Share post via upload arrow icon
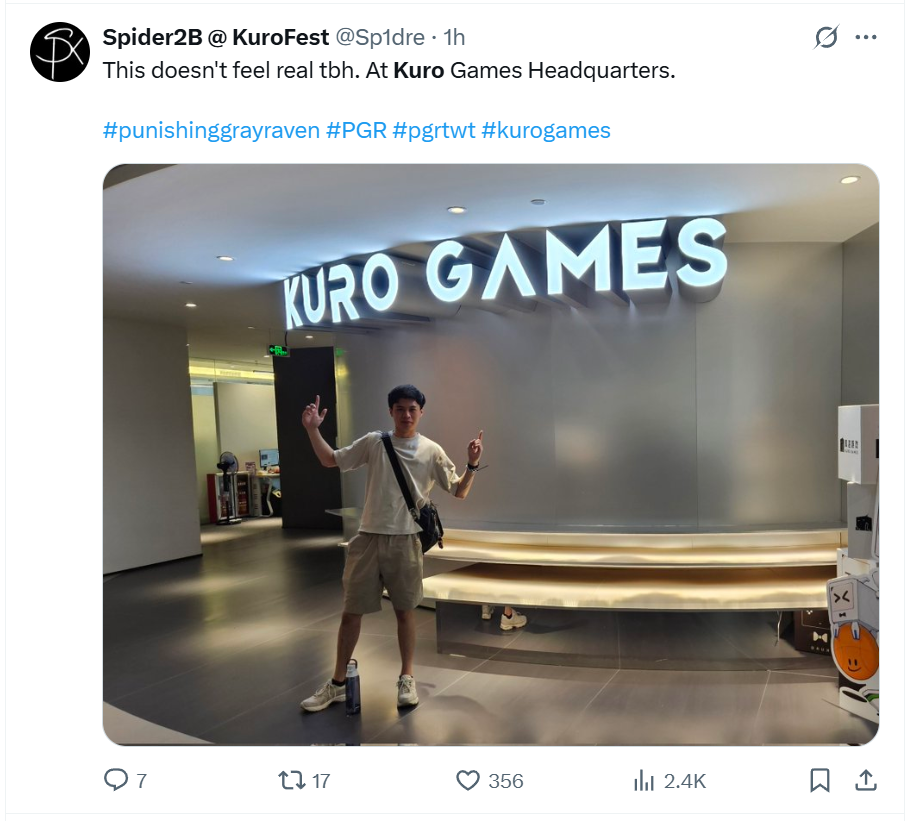The image size is (911, 821). click(866, 780)
